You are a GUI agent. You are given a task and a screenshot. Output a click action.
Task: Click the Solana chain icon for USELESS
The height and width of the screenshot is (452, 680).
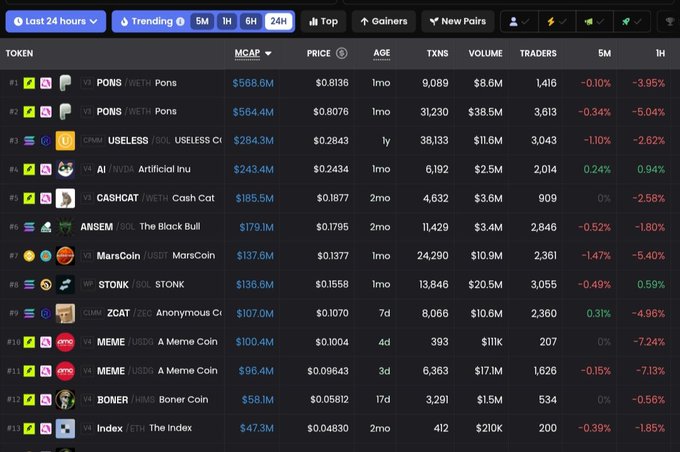29,141
